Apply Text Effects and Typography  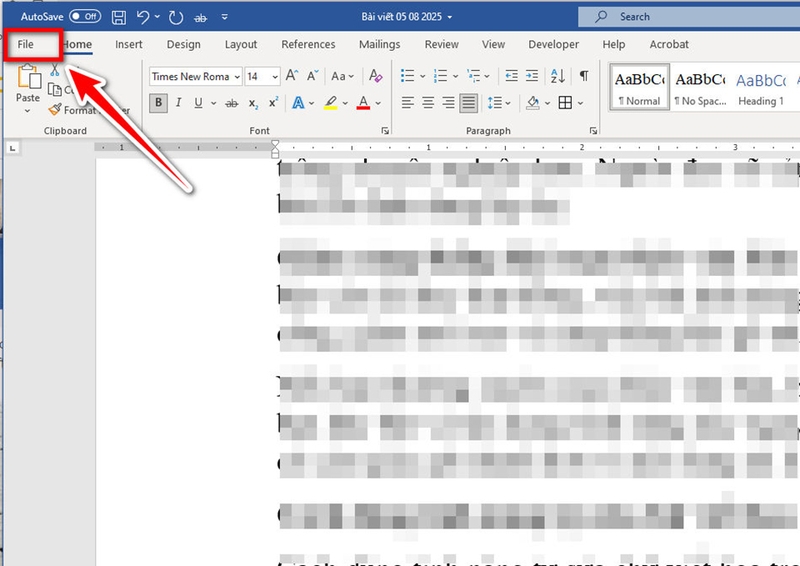(x=298, y=103)
